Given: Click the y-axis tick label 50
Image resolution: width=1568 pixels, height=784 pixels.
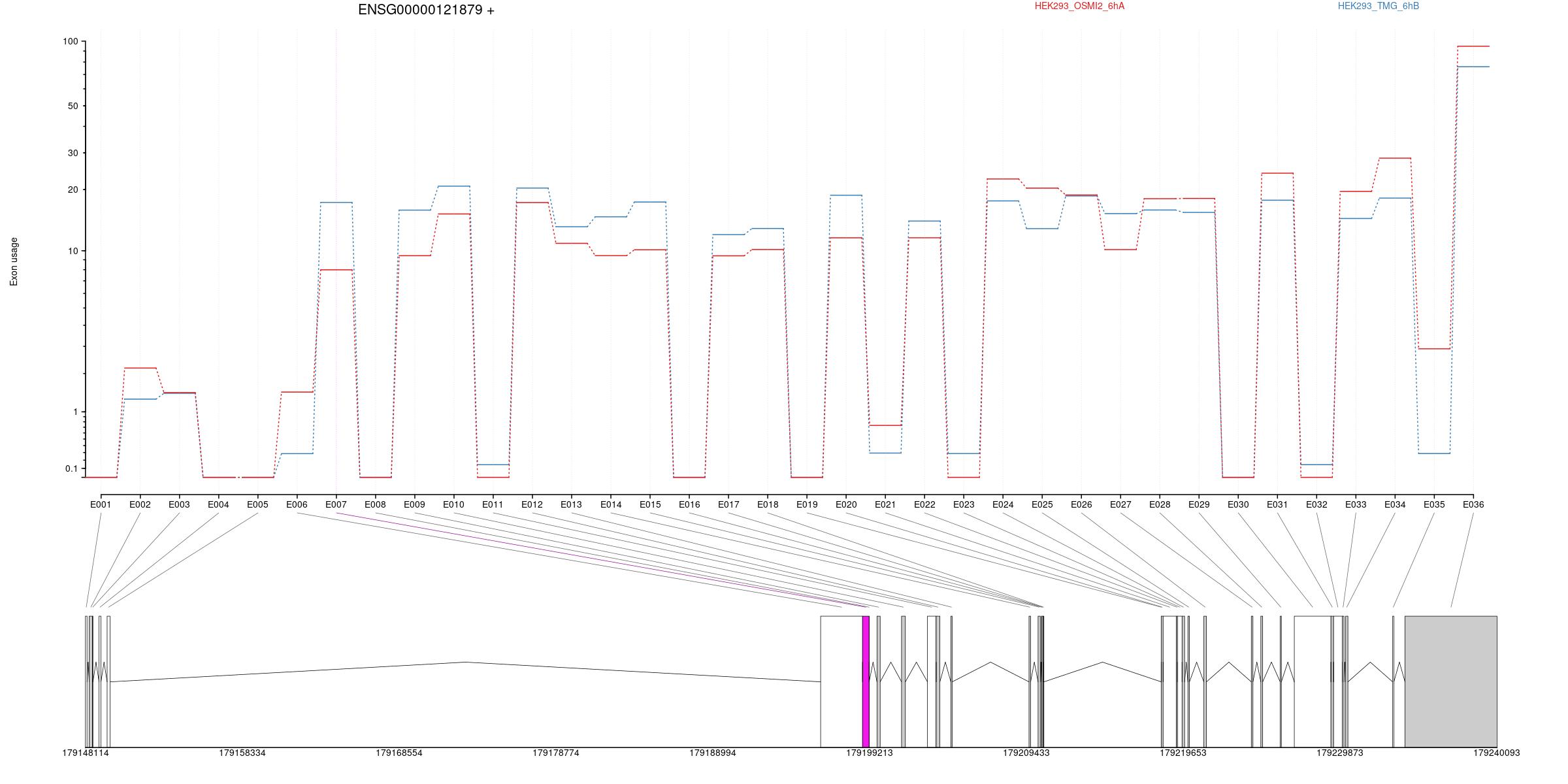Looking at the screenshot, I should [73, 106].
